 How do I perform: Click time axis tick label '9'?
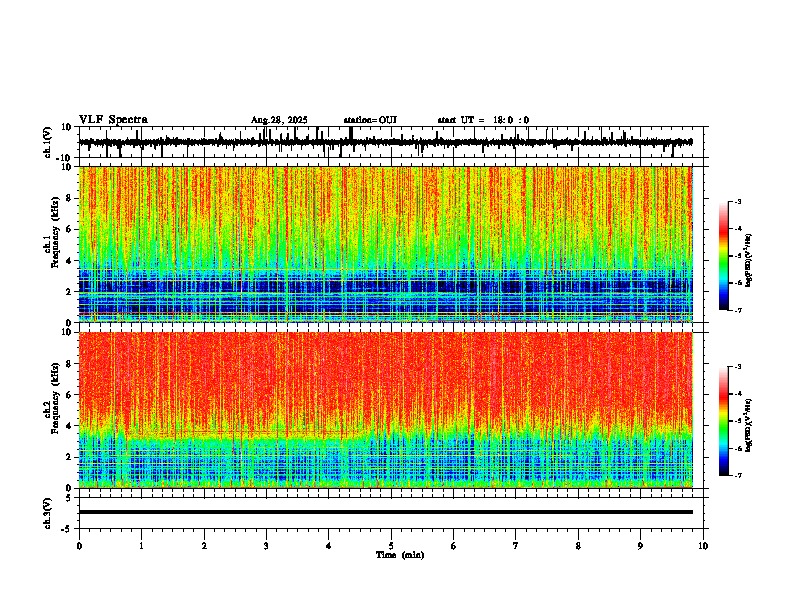[x=640, y=546]
